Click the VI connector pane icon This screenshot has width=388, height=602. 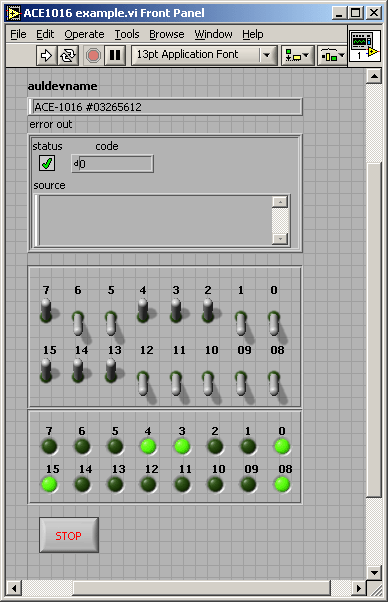click(365, 46)
